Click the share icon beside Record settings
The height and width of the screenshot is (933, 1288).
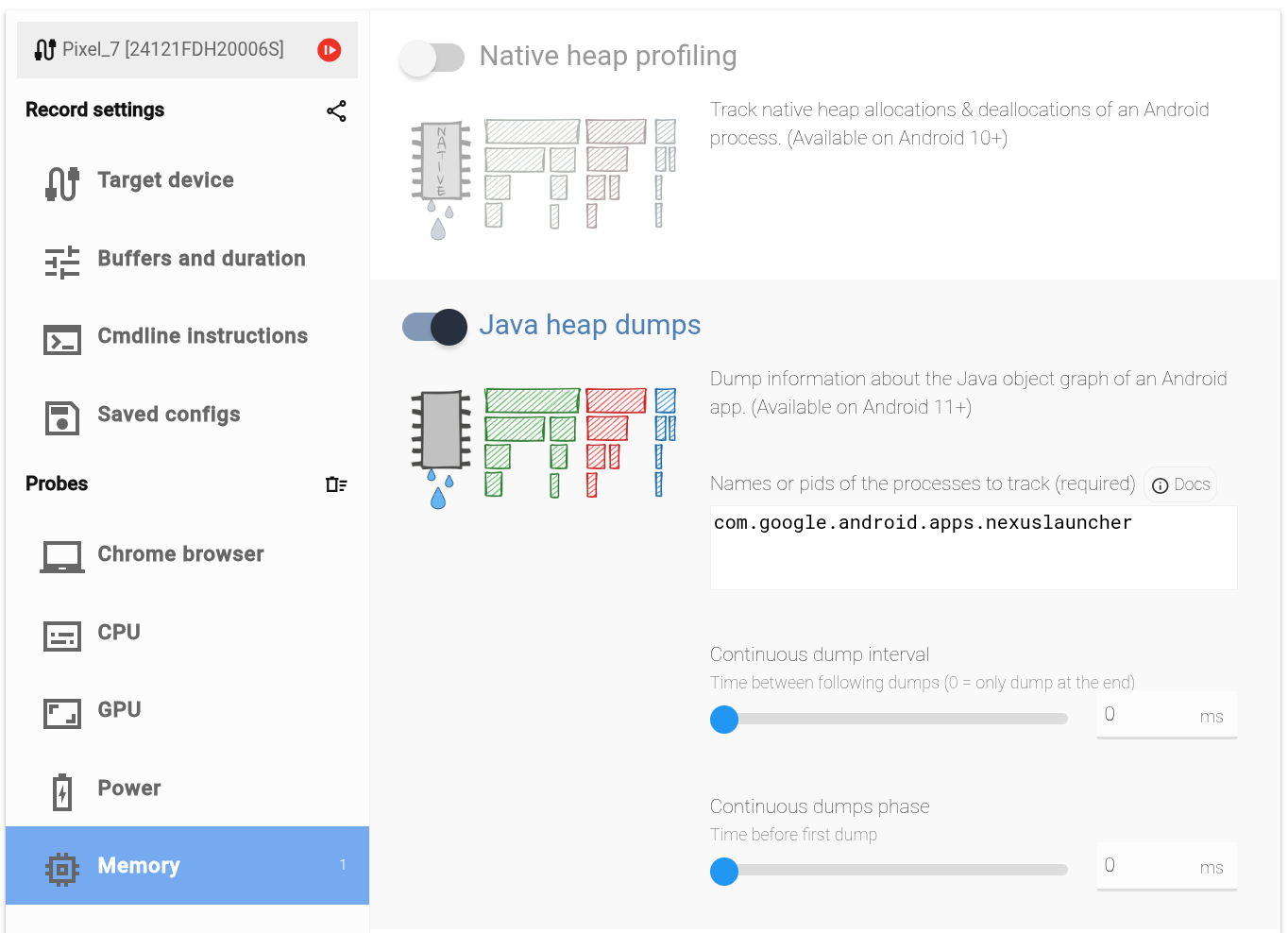coord(336,110)
